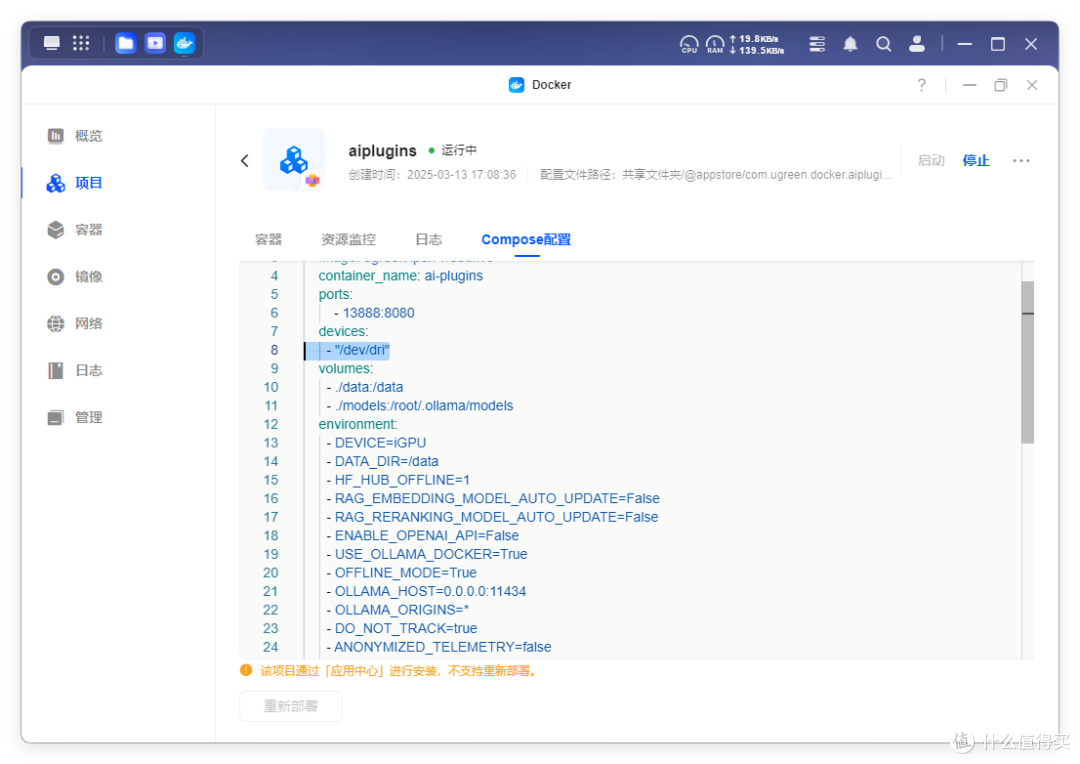1080x764 pixels.
Task: Switch to the 日志 tab
Action: pos(428,239)
